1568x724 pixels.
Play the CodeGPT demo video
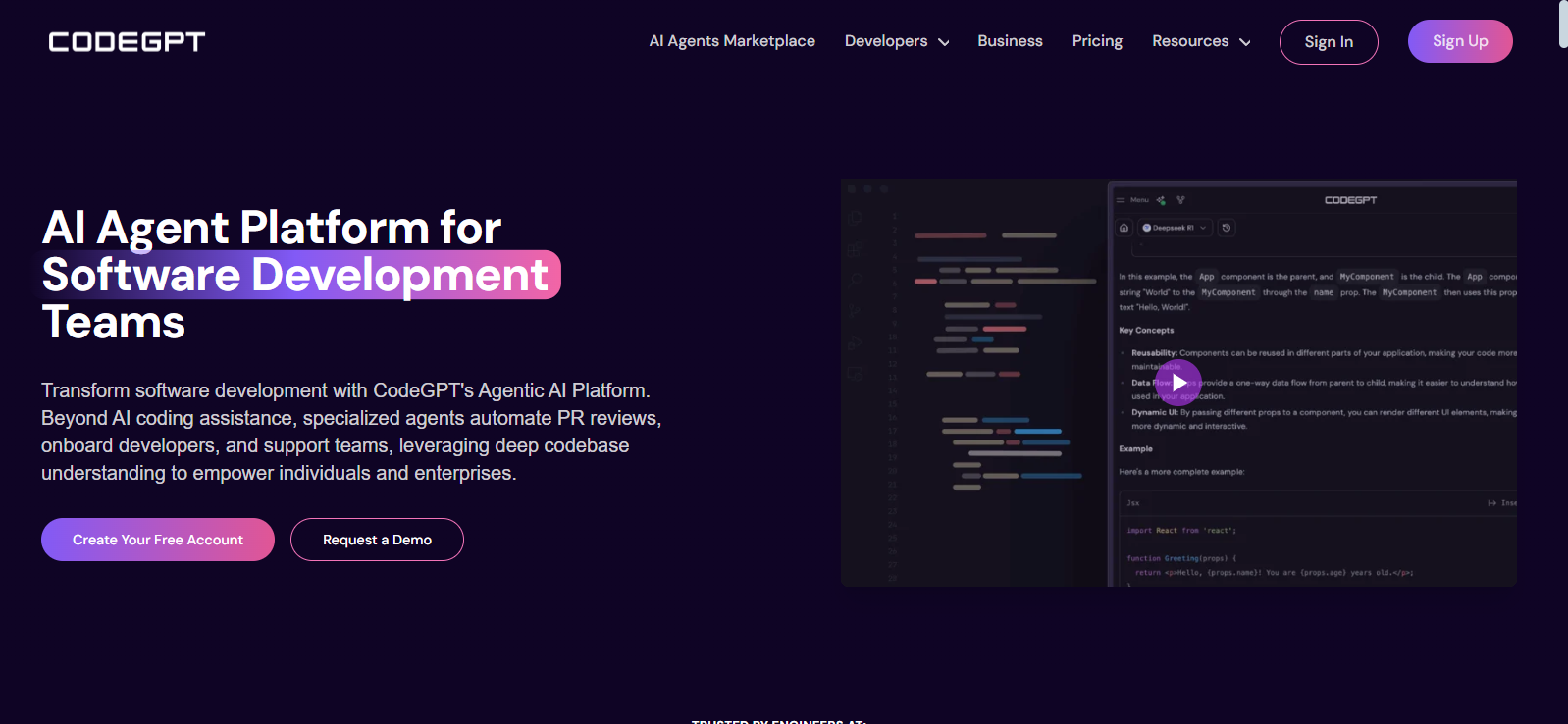click(x=1178, y=383)
